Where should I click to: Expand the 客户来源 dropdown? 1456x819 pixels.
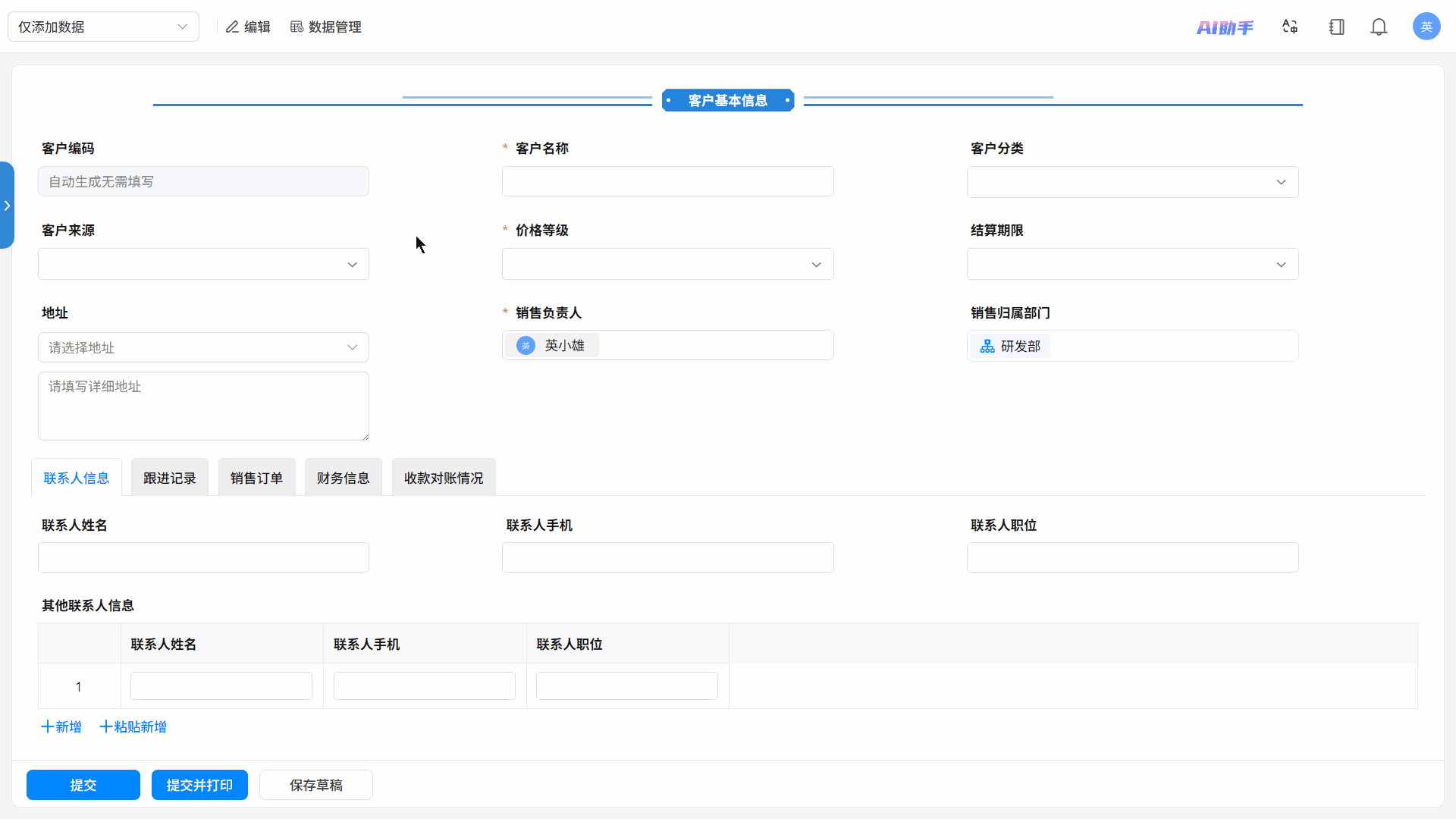[x=203, y=264]
